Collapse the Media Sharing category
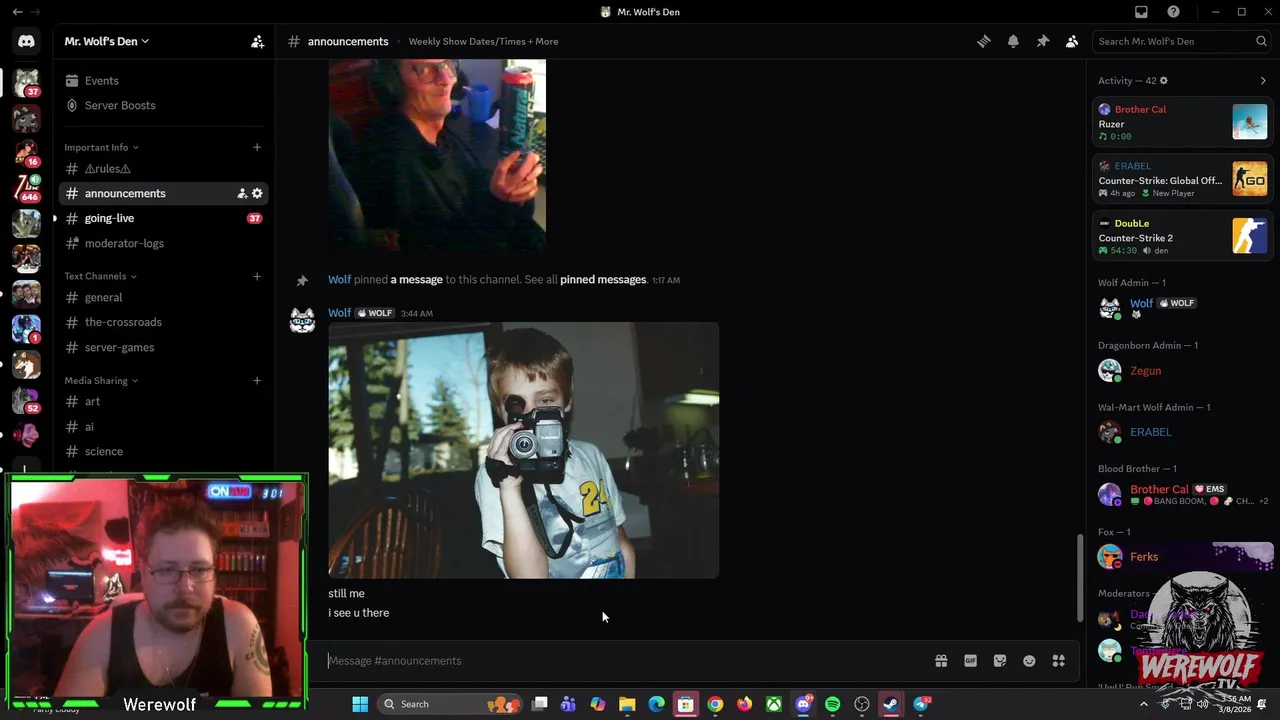1280x720 pixels. pyautogui.click(x=101, y=380)
